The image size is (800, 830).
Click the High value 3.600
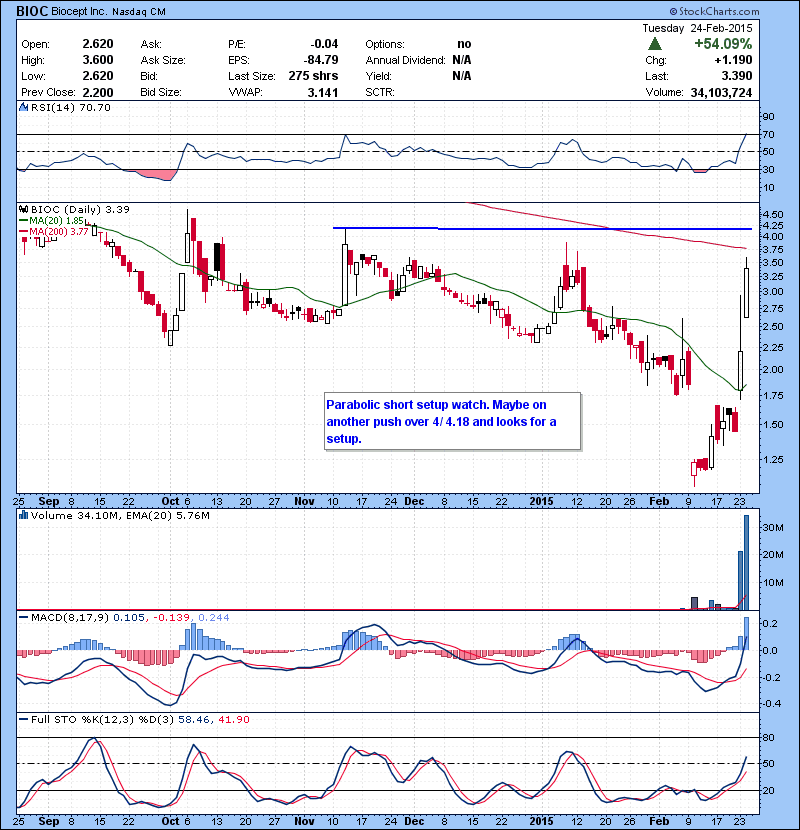click(98, 60)
